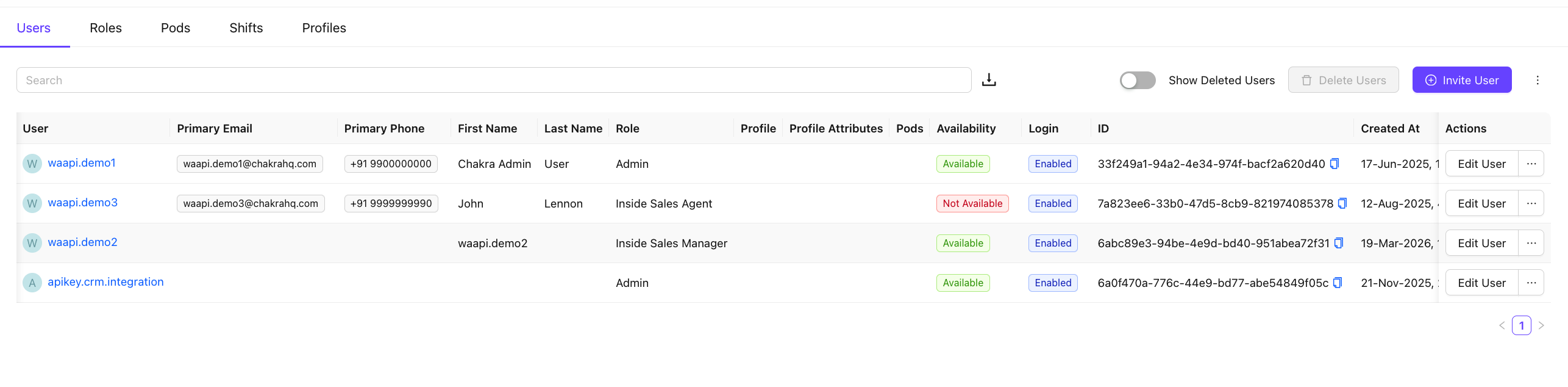Click ID 33f249a1-94a2-4e34-974f-bacf2a620d40
1568x387 pixels.
click(1211, 164)
